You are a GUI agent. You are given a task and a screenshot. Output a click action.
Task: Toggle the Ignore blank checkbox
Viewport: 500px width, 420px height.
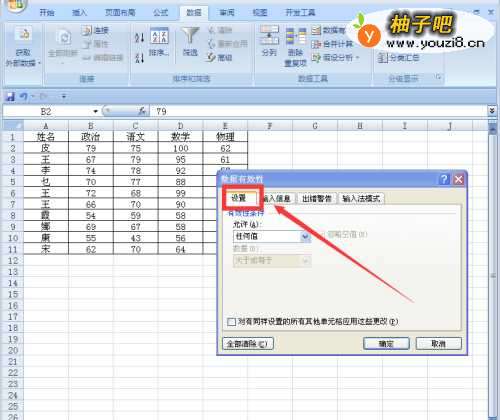click(x=323, y=235)
